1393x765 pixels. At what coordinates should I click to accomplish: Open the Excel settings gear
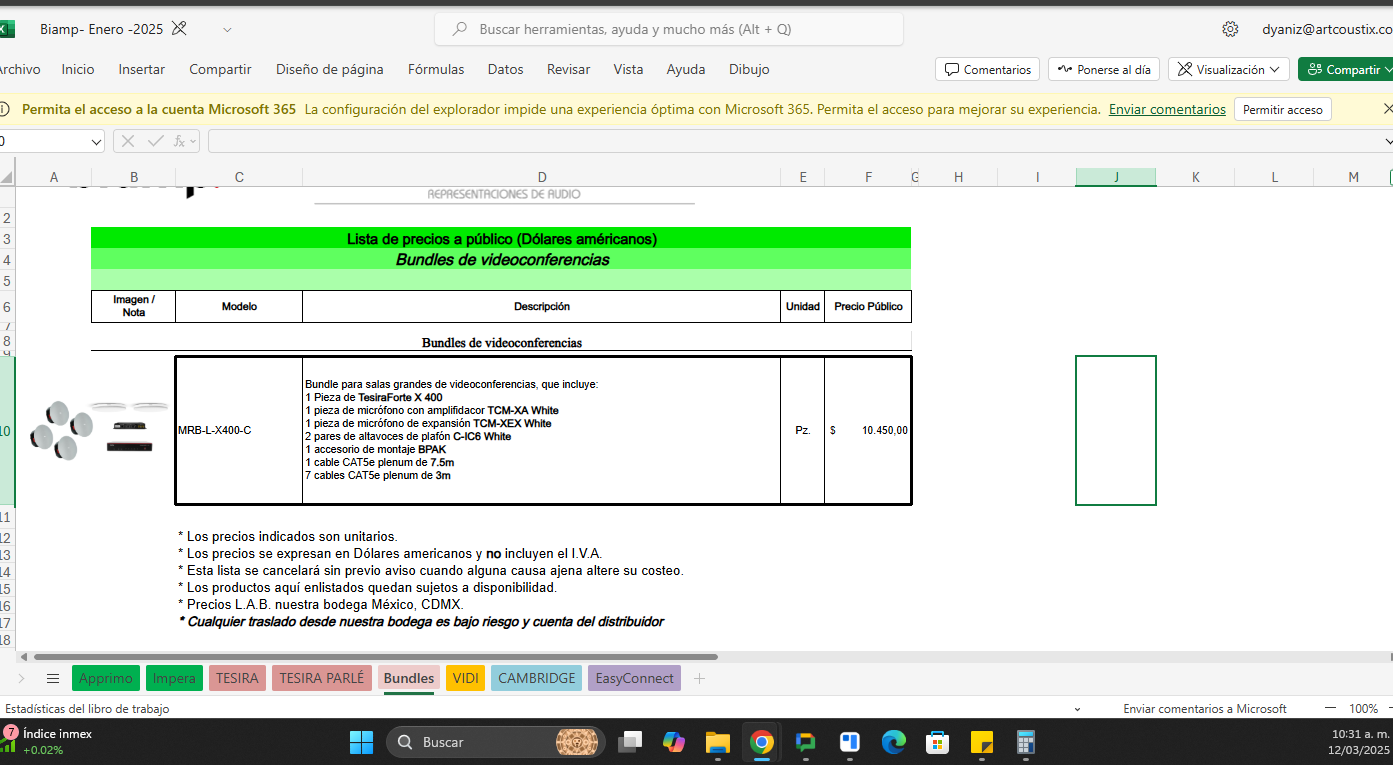tap(1230, 29)
